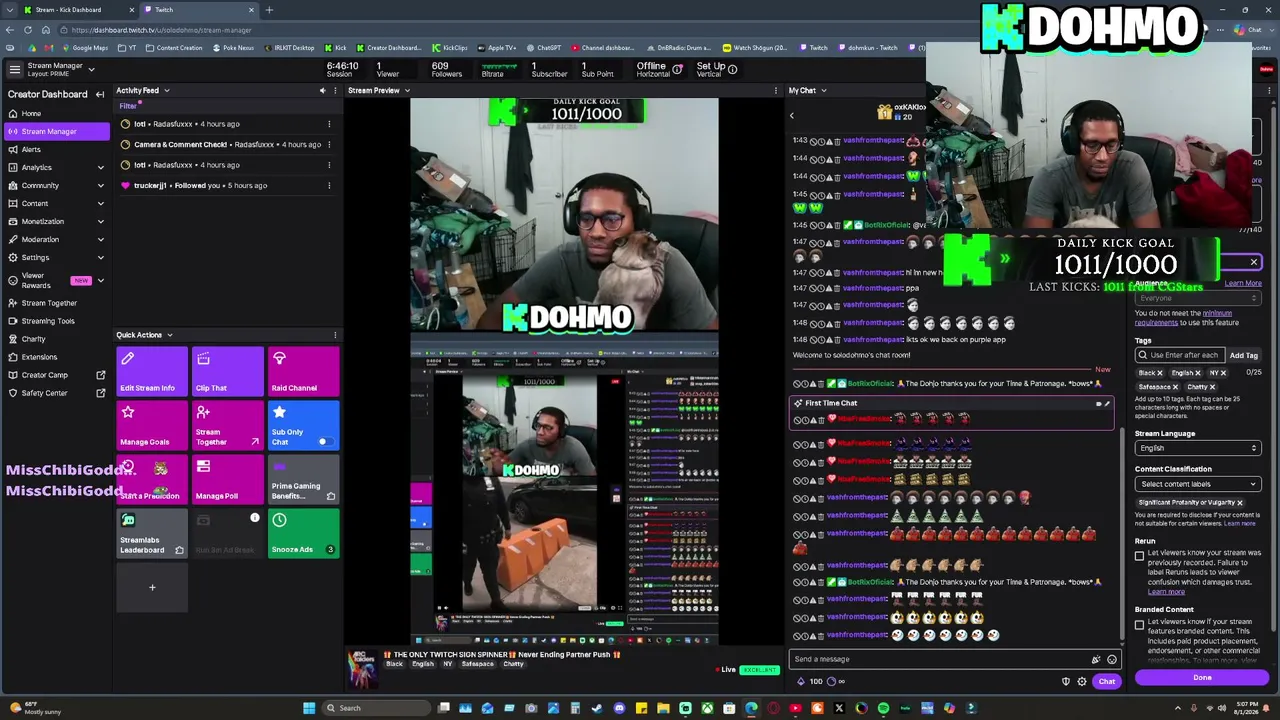Open Quick Actions options menu
This screenshot has height=720, width=1280.
click(x=335, y=335)
